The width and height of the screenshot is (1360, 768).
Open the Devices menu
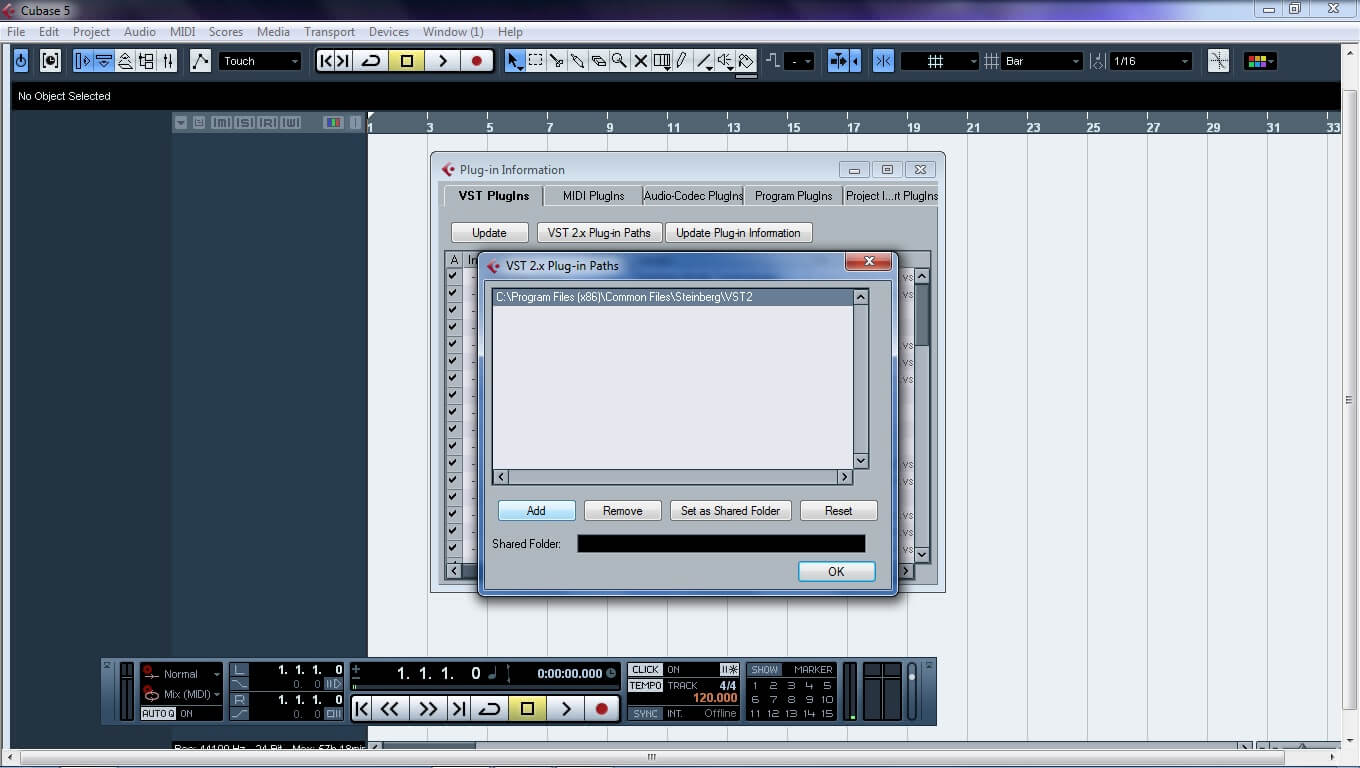388,32
